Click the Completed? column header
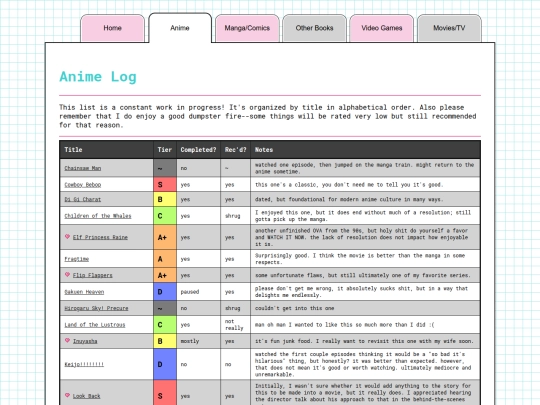540x405 pixels. pos(198,150)
